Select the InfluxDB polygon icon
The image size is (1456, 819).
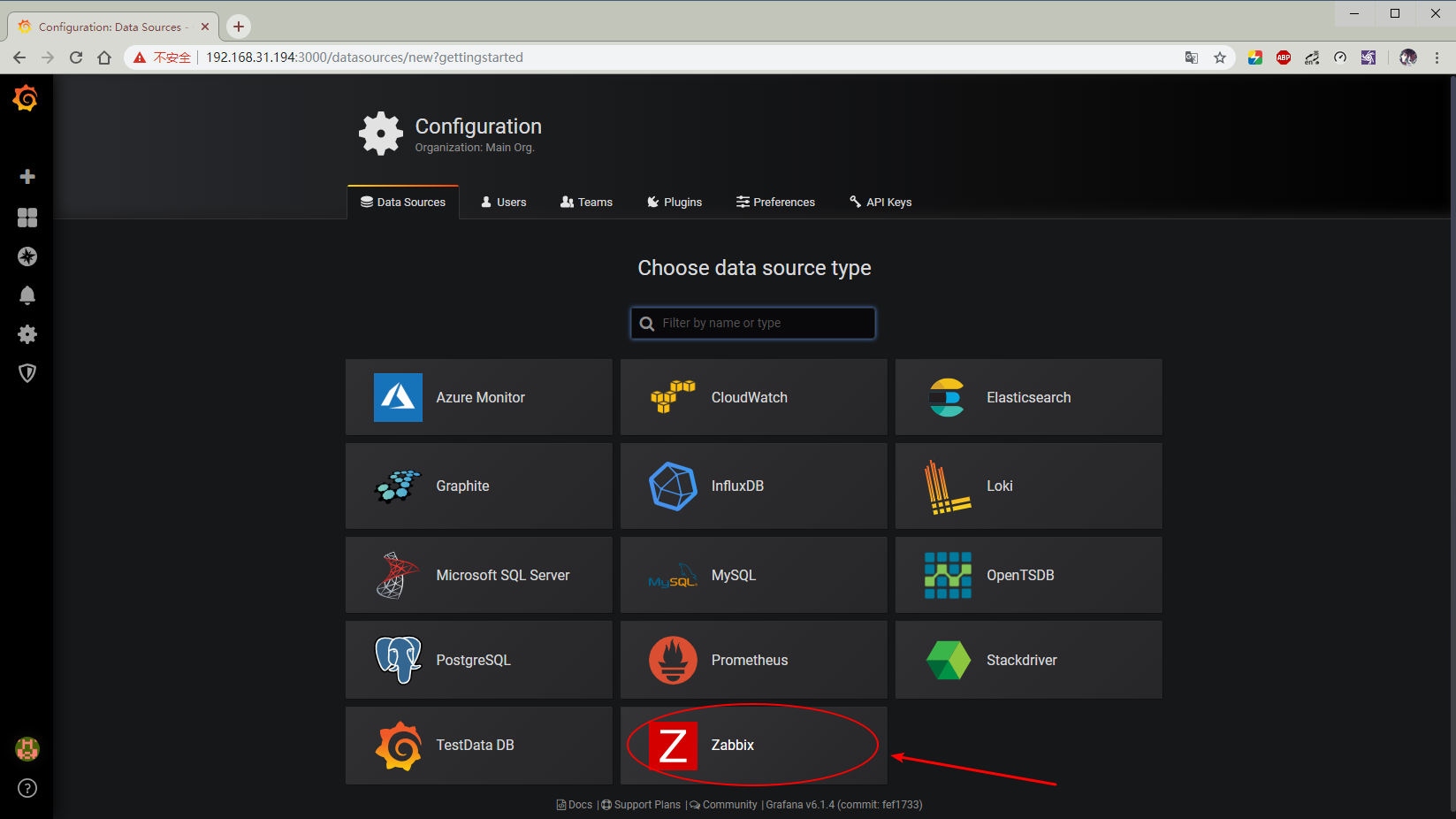pyautogui.click(x=673, y=486)
